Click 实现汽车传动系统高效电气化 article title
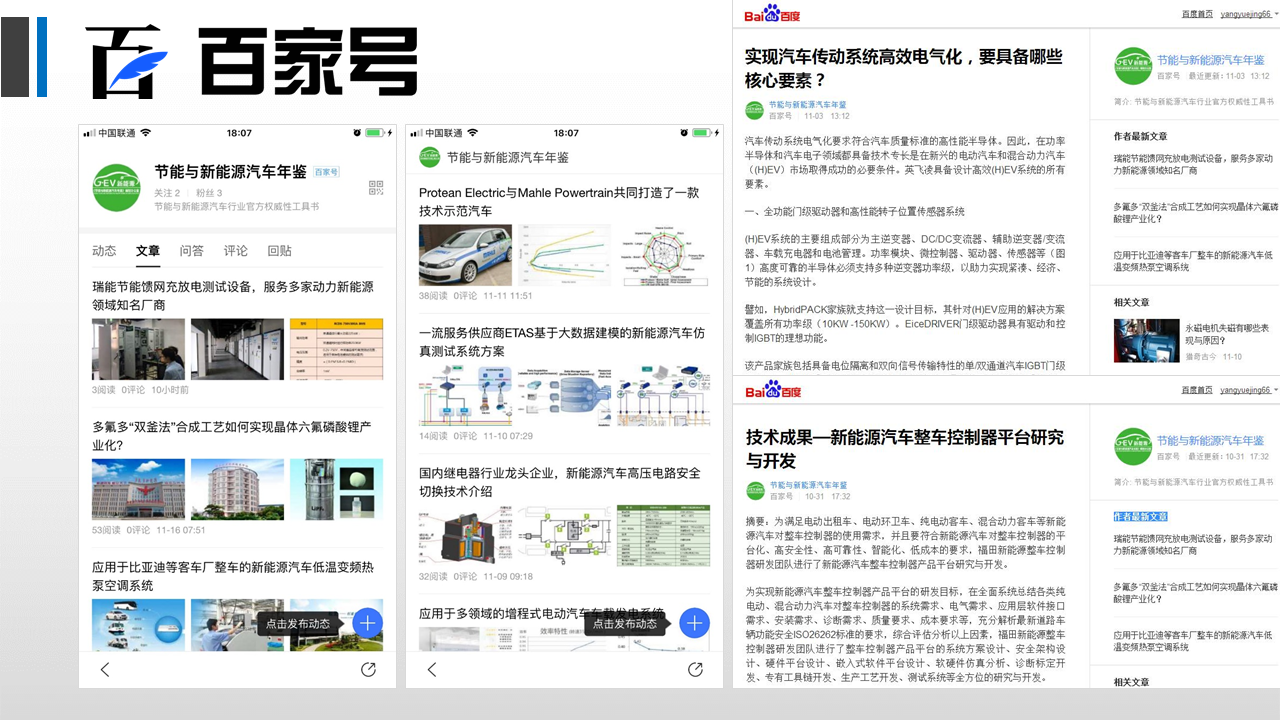Viewport: 1280px width, 720px height. pyautogui.click(x=904, y=68)
